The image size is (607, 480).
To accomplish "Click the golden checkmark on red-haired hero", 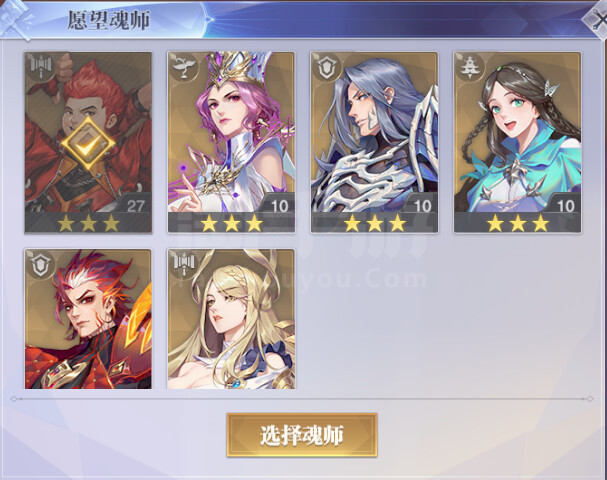I will (88, 144).
